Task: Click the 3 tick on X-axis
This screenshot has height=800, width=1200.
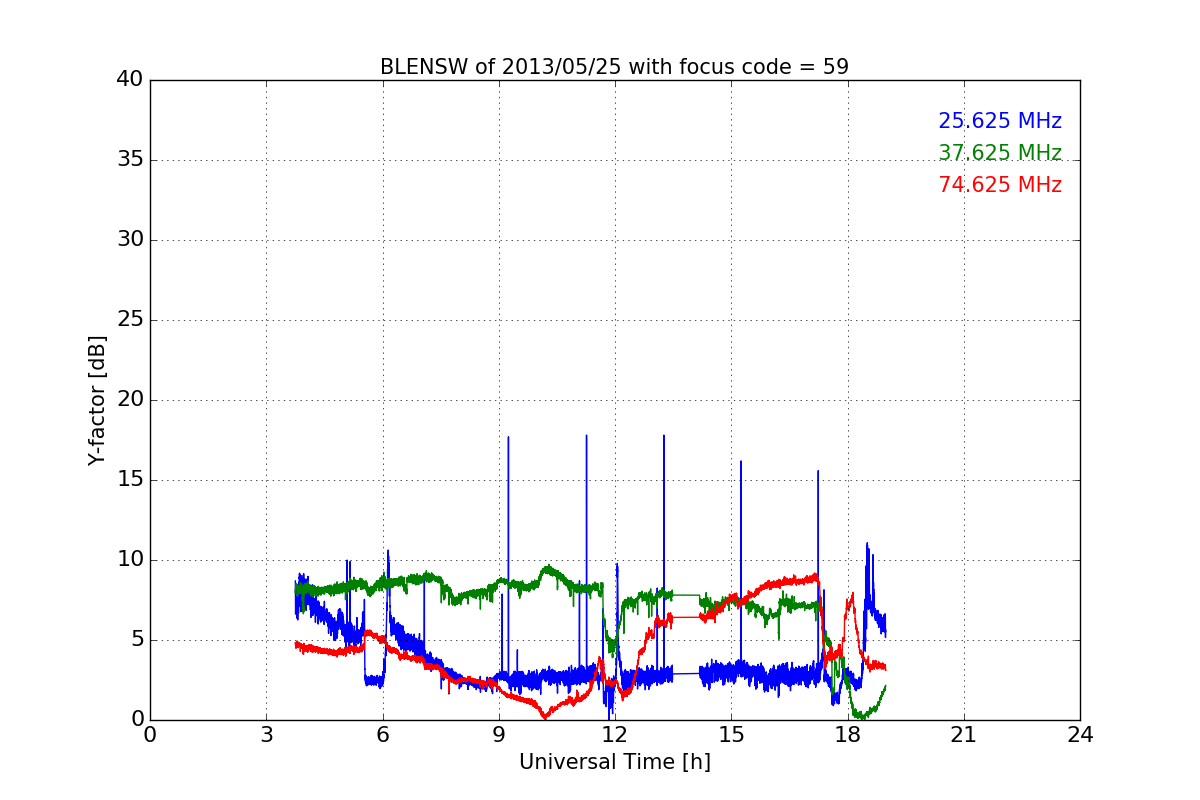Action: (266, 735)
